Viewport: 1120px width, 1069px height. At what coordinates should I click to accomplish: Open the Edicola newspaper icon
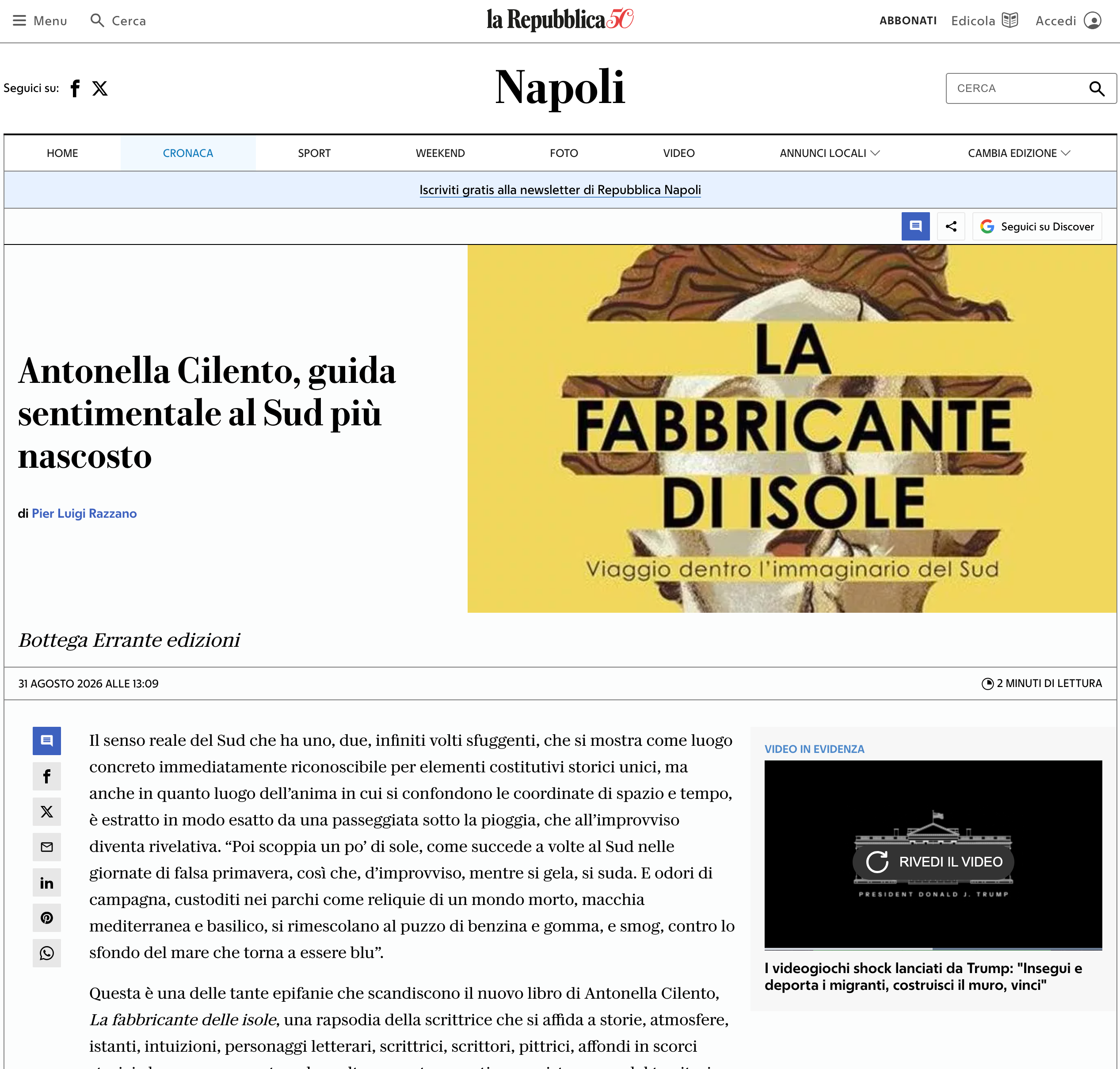[x=1010, y=20]
